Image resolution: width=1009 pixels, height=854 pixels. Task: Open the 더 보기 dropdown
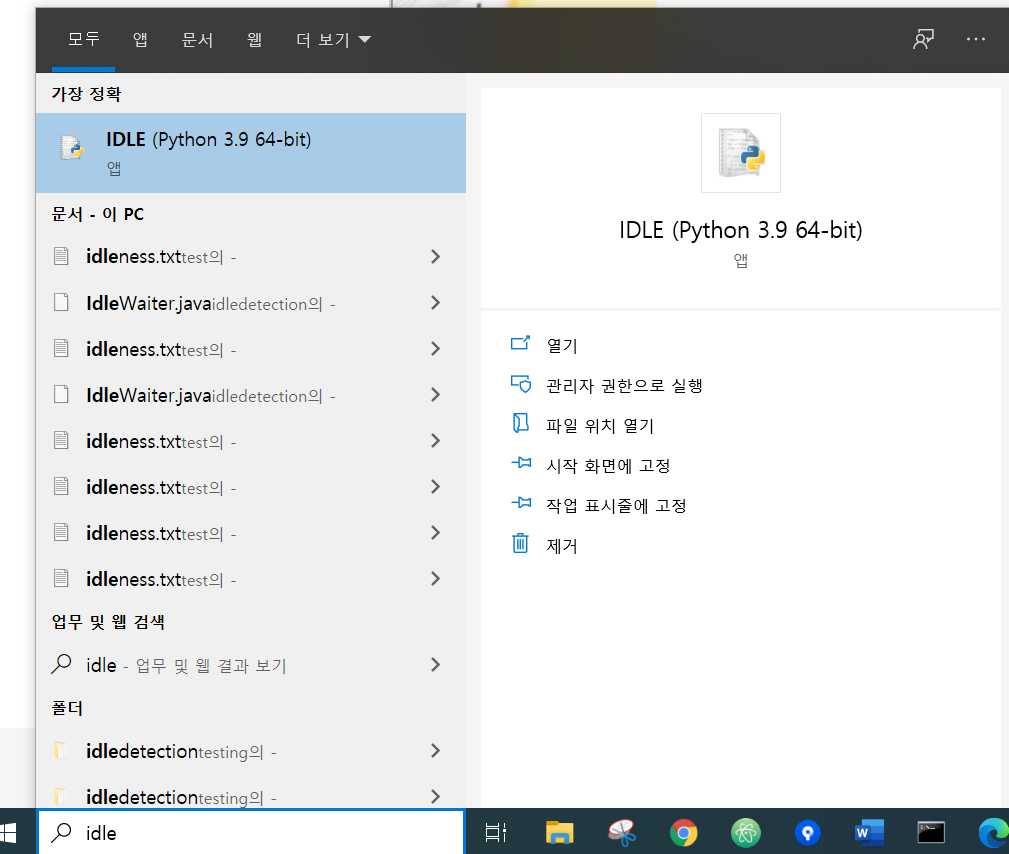coord(333,40)
